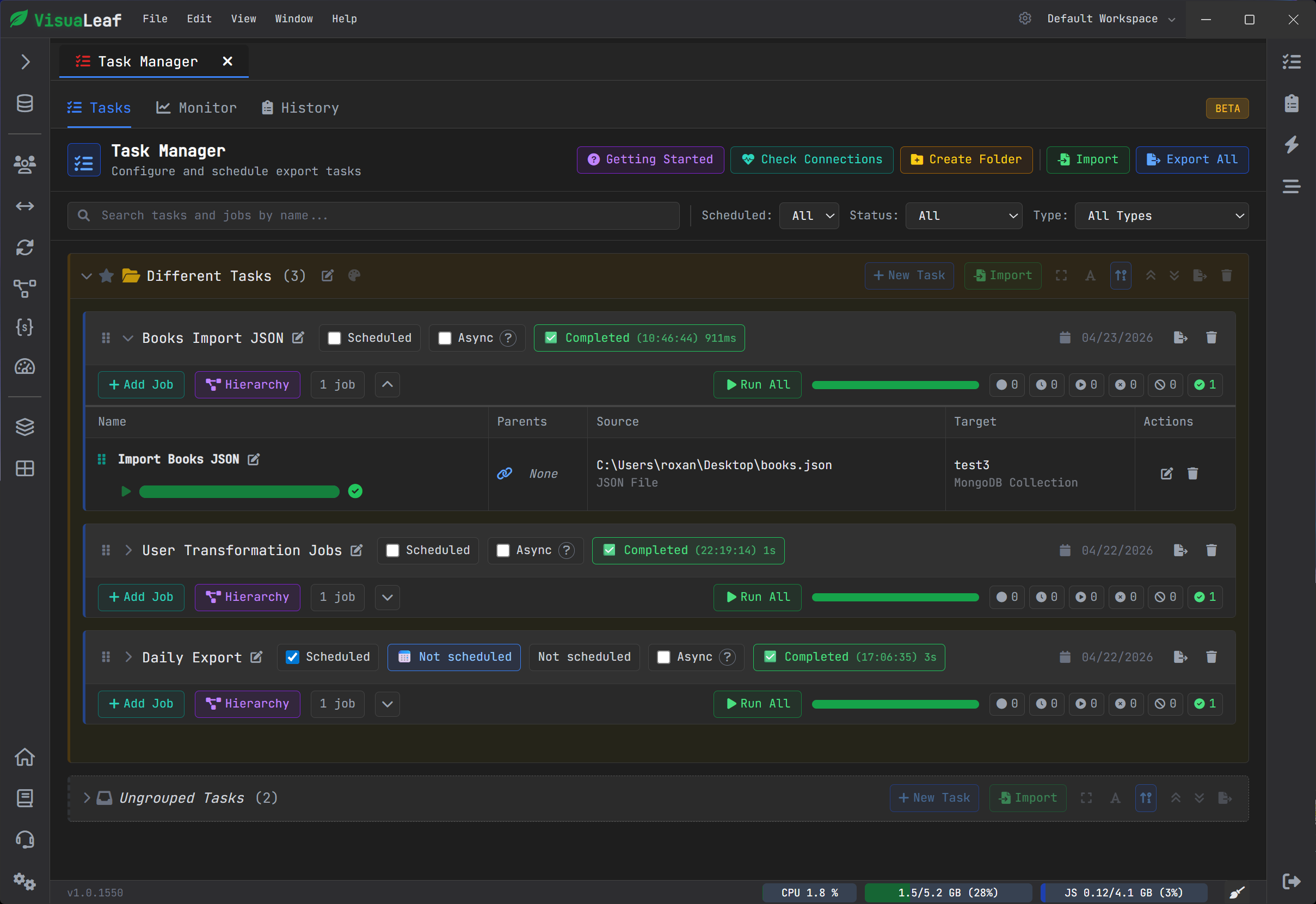1316x904 pixels.
Task: Click Run All for Daily Export
Action: pos(757,704)
